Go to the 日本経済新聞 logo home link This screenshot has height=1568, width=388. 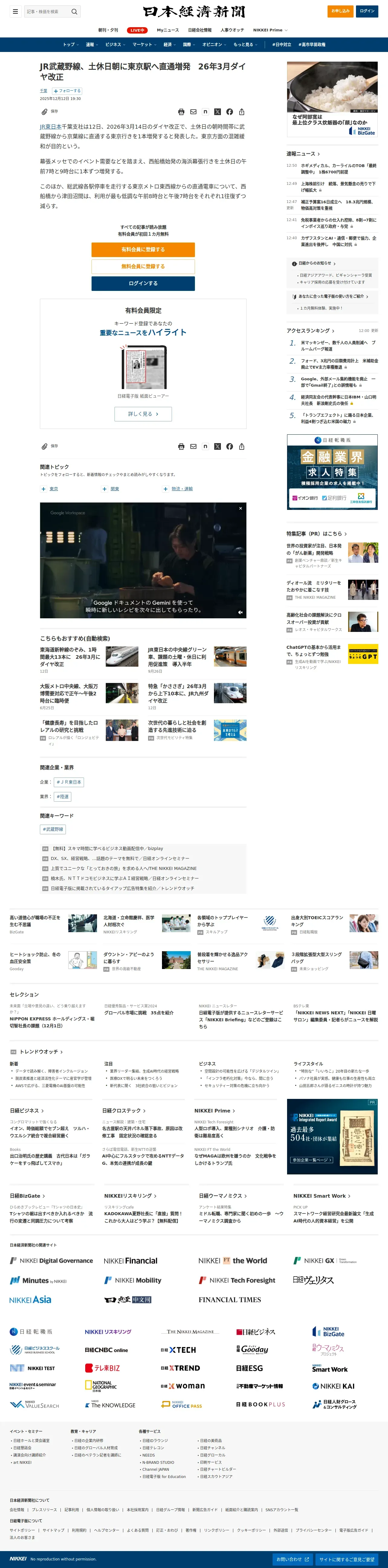[194, 11]
